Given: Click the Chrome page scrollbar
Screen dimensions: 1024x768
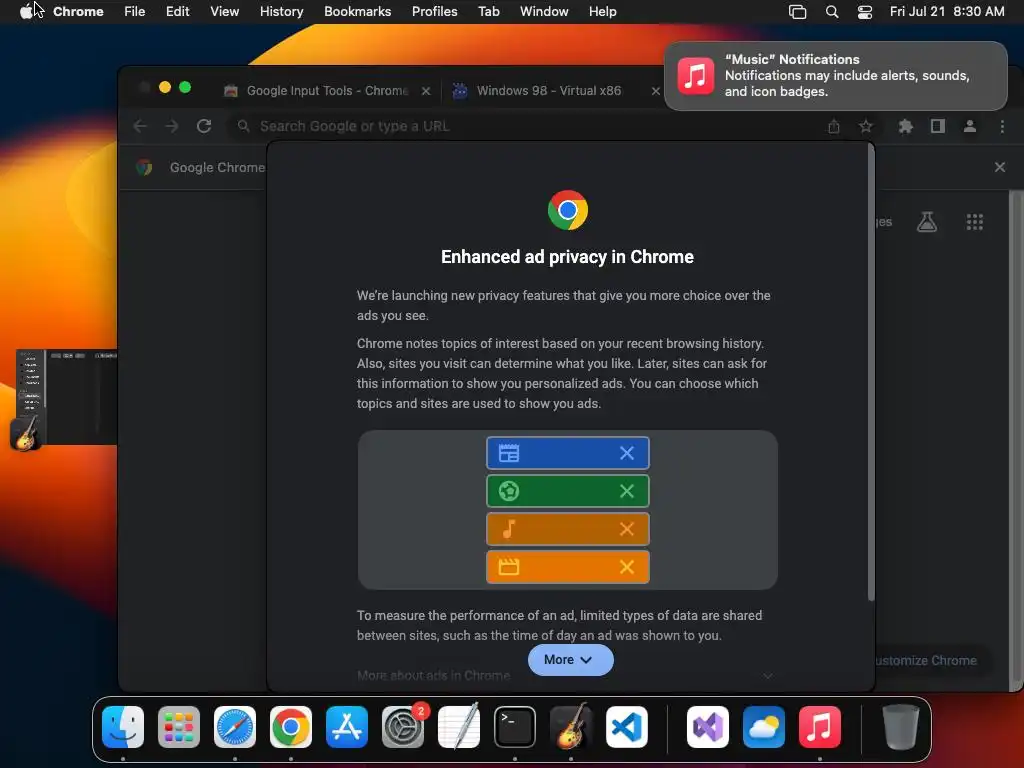Looking at the screenshot, I should (x=1016, y=441).
